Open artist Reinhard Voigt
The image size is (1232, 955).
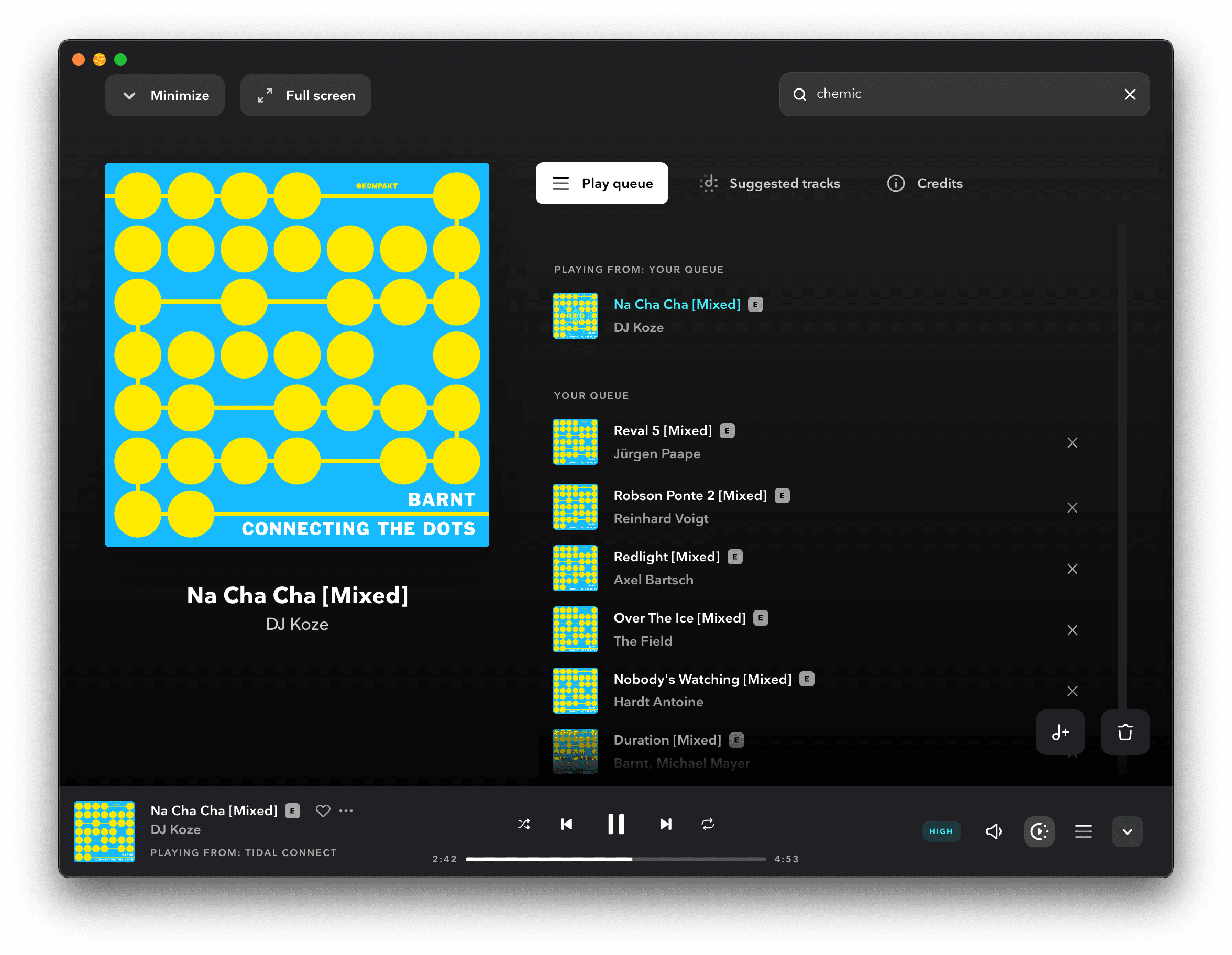click(661, 519)
